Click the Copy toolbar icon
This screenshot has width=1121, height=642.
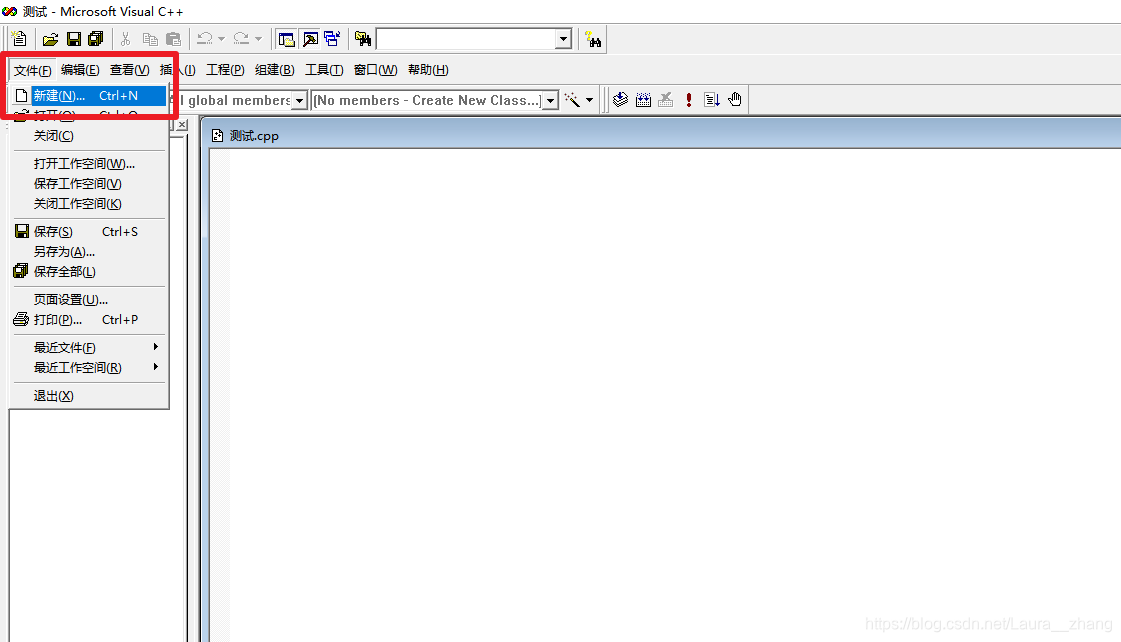coord(150,39)
